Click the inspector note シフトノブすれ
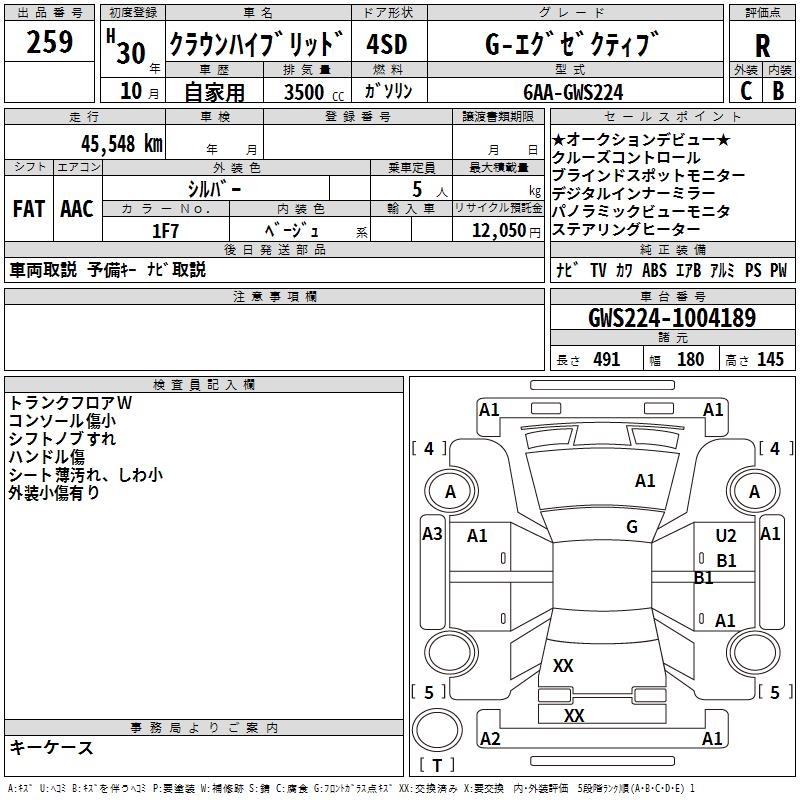 tap(62, 438)
